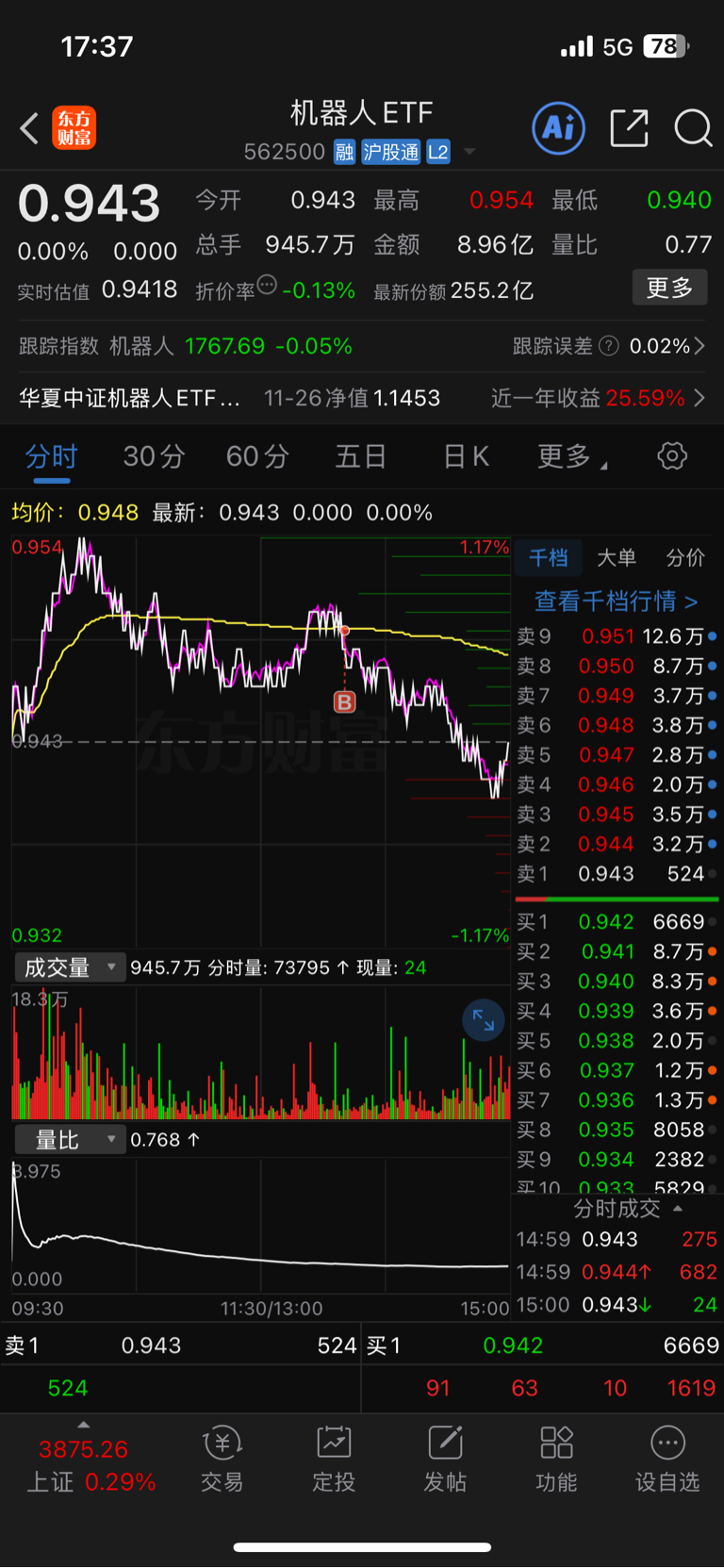Select 卖9 price 0.951 row
This screenshot has height=1568, width=724.
[x=617, y=636]
